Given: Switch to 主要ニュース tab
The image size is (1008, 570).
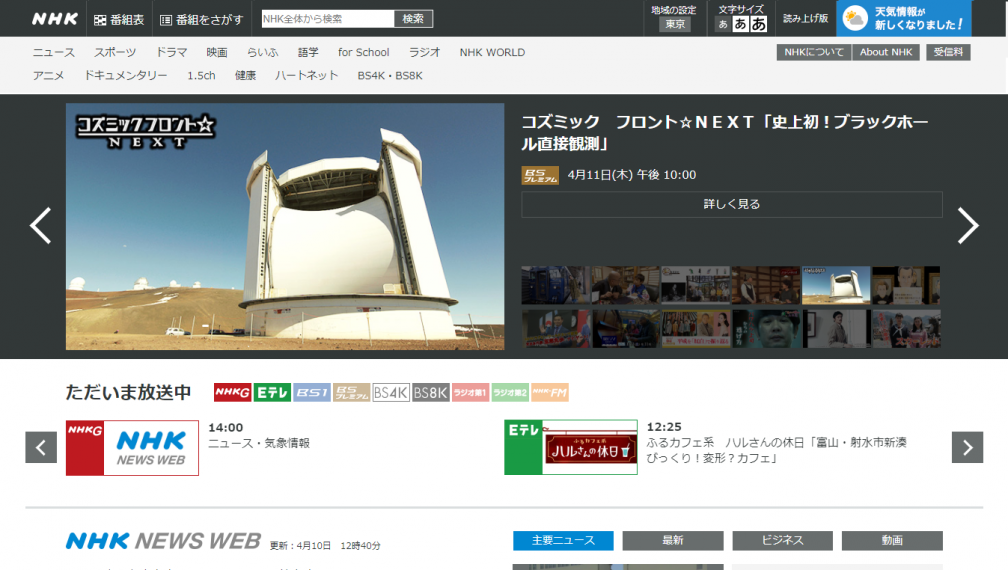Looking at the screenshot, I should pyautogui.click(x=563, y=540).
